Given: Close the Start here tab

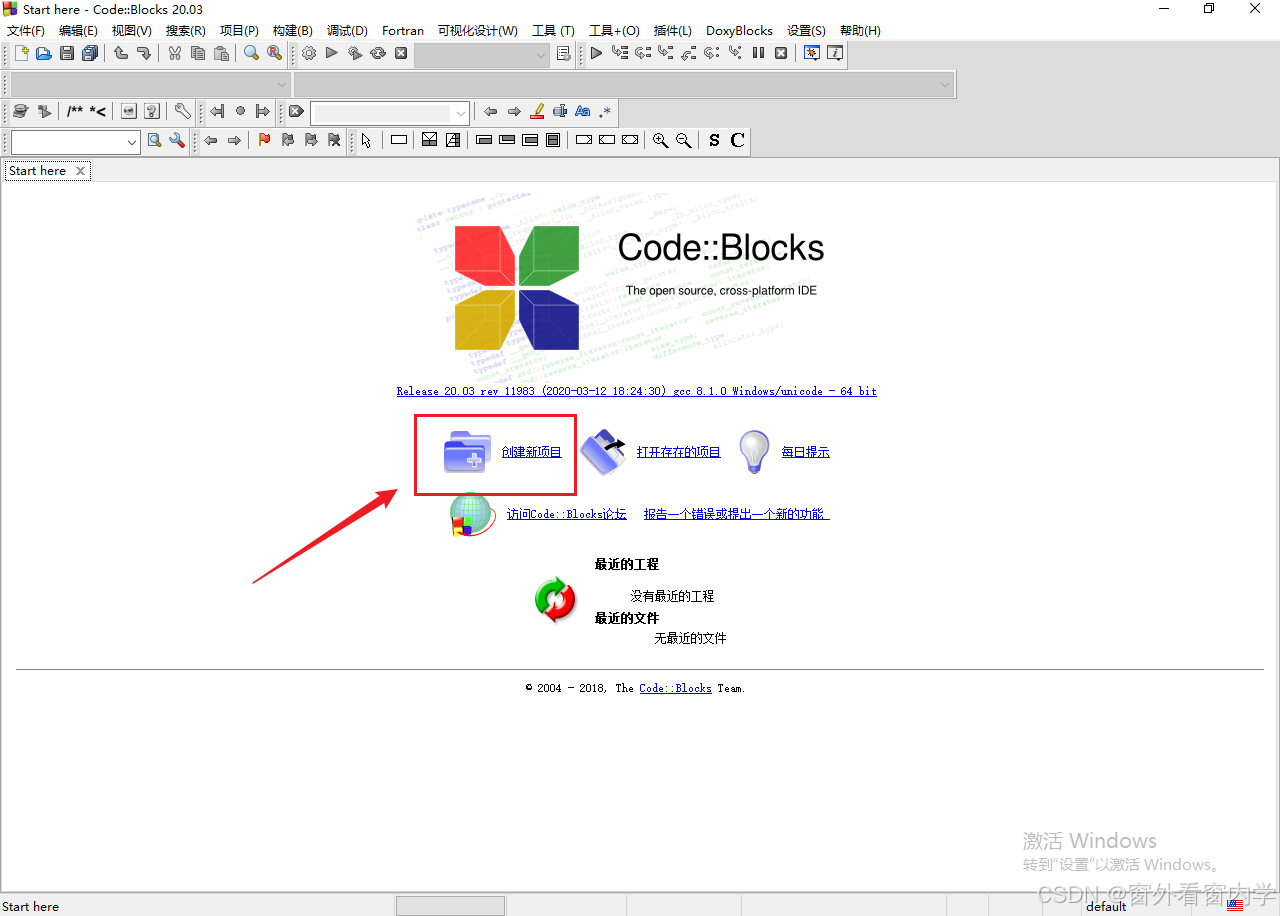Looking at the screenshot, I should tap(81, 171).
